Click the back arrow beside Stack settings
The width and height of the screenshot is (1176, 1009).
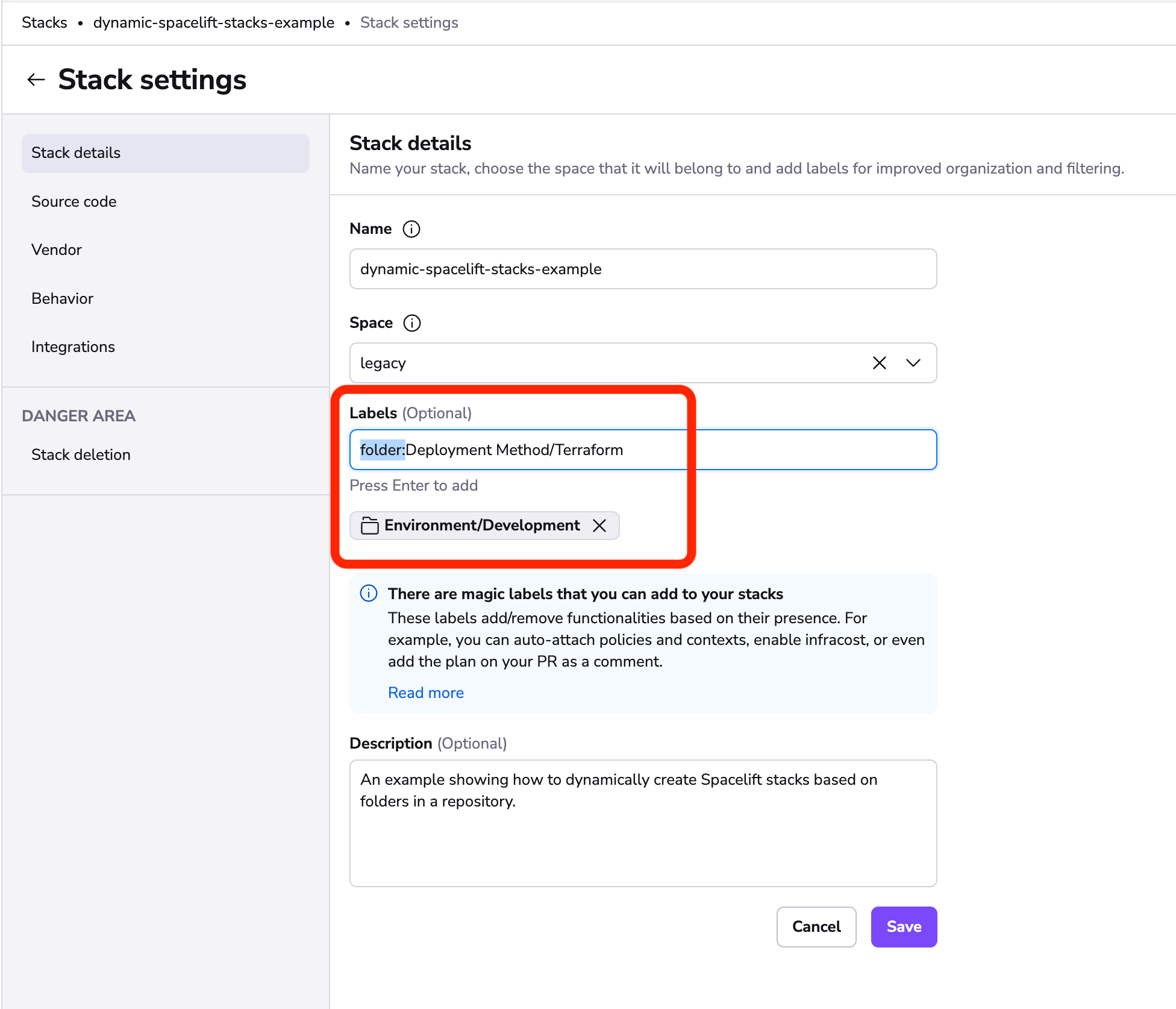[36, 80]
